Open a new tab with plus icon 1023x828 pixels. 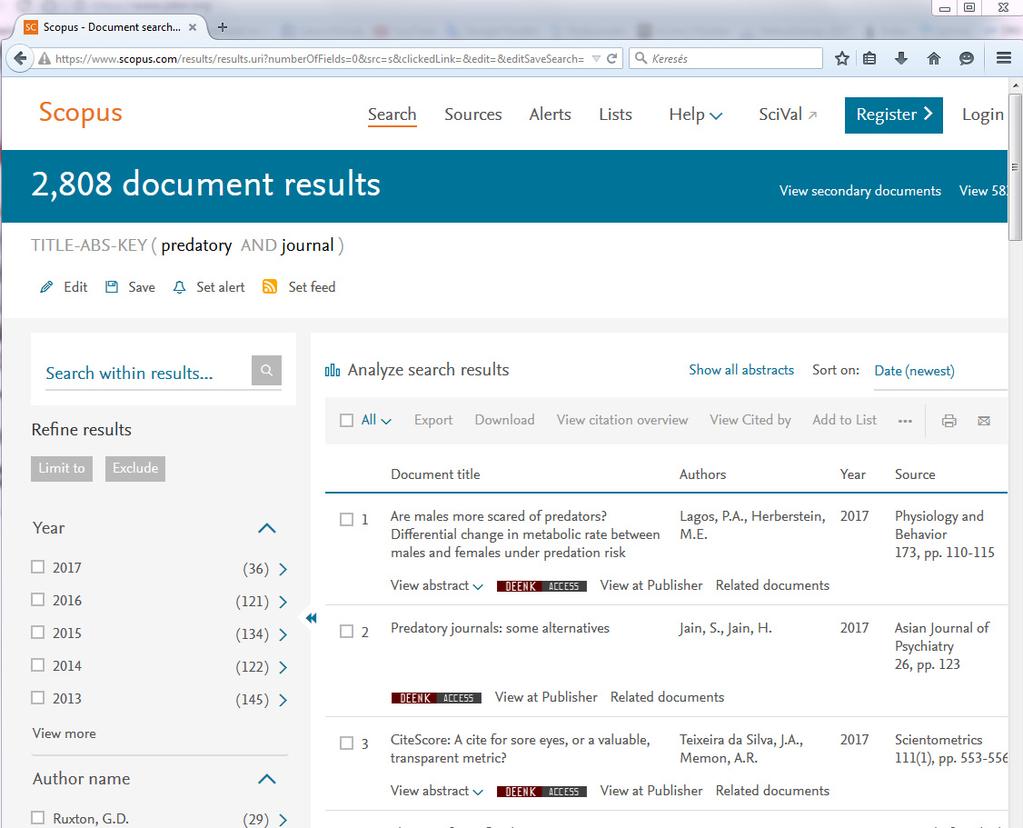[222, 27]
